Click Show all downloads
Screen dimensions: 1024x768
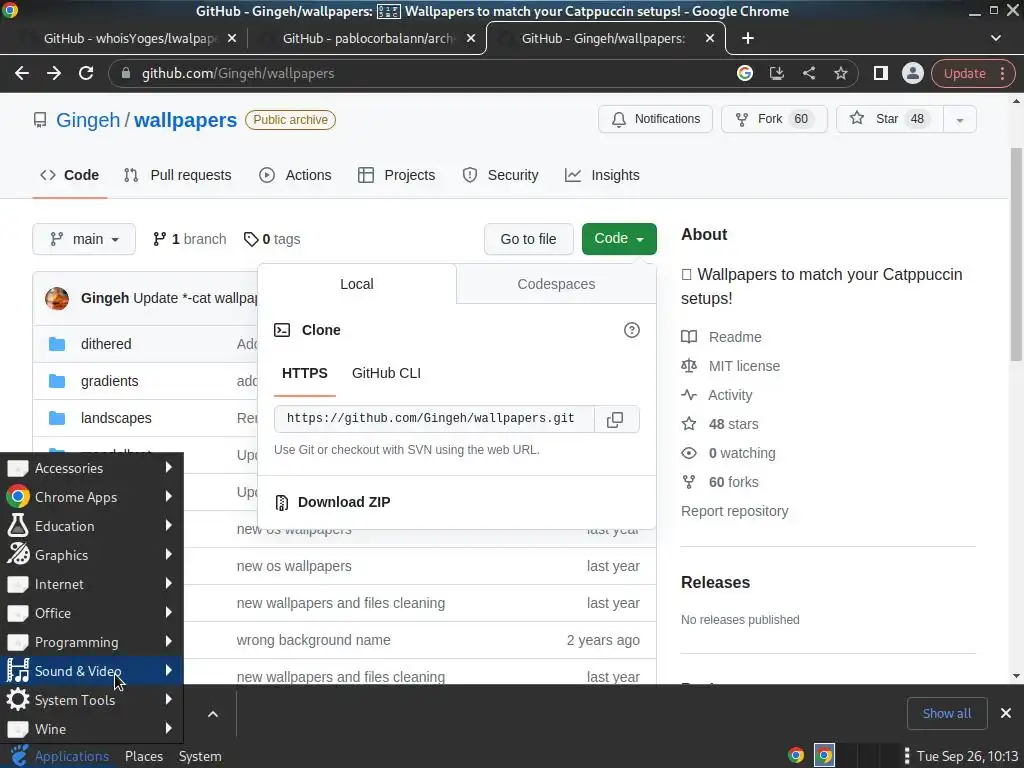point(946,713)
